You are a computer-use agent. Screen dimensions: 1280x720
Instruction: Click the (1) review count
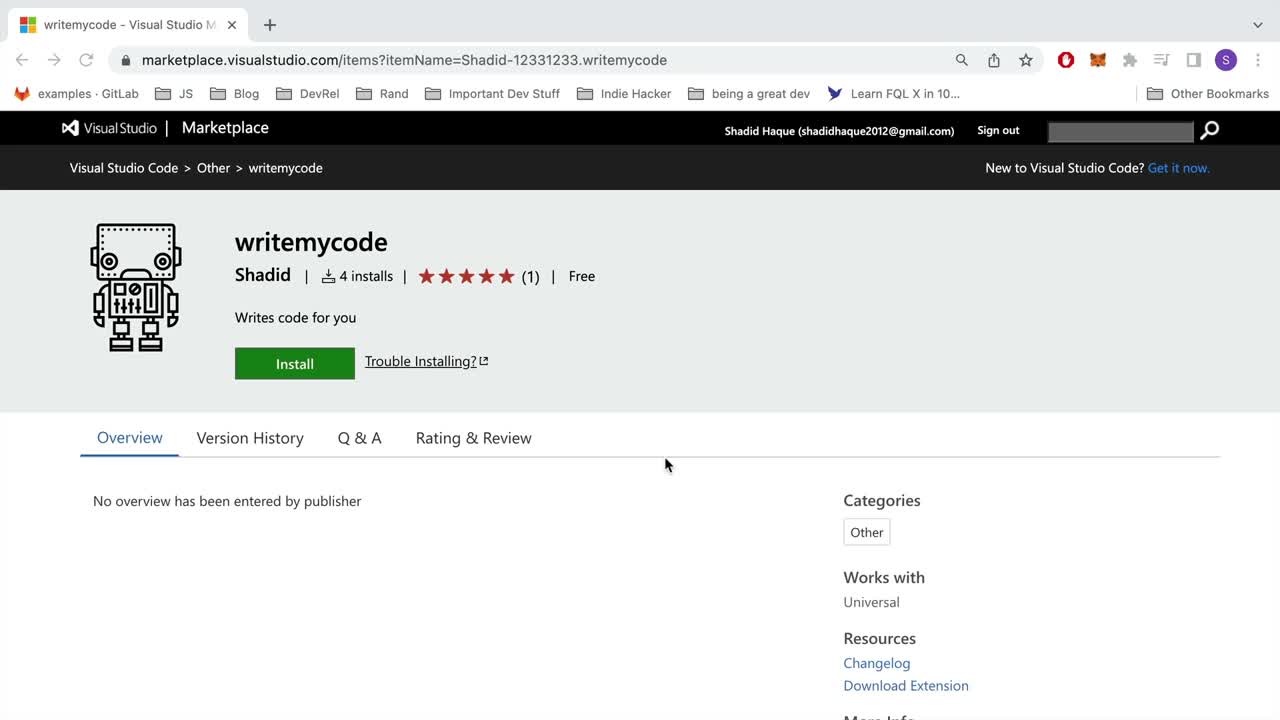coord(530,277)
